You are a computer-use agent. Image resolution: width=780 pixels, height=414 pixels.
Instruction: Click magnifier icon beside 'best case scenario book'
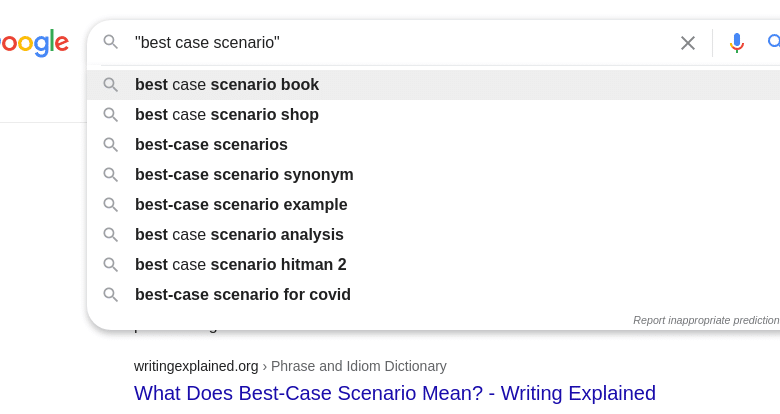click(x=111, y=85)
